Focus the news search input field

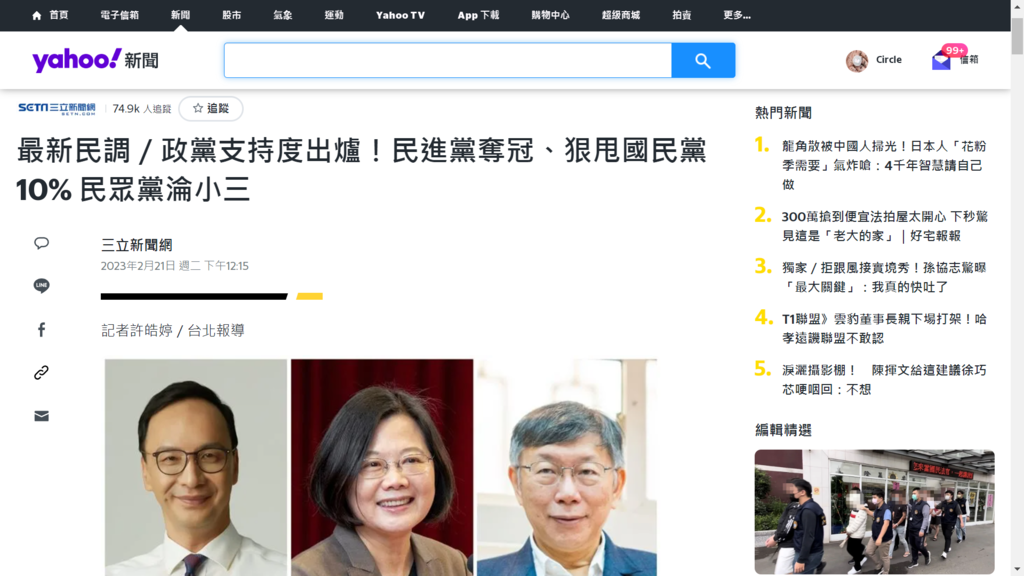coord(448,60)
